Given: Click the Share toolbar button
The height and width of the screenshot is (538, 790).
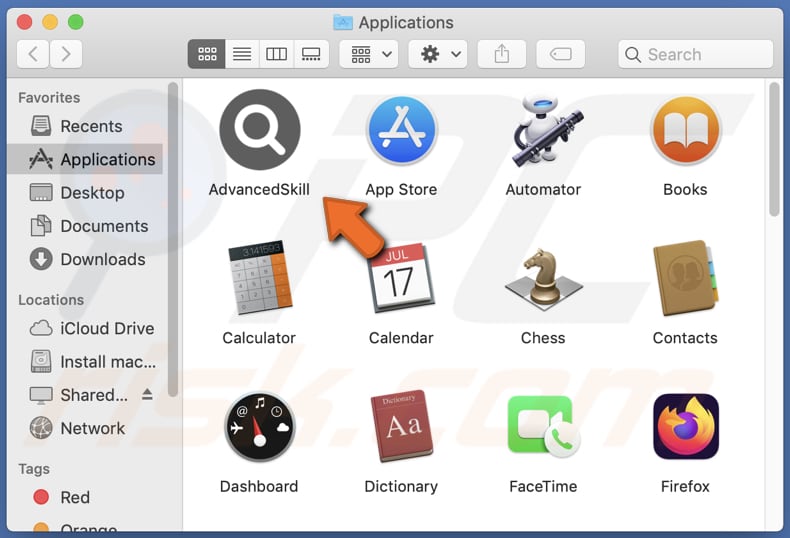Looking at the screenshot, I should 502,54.
